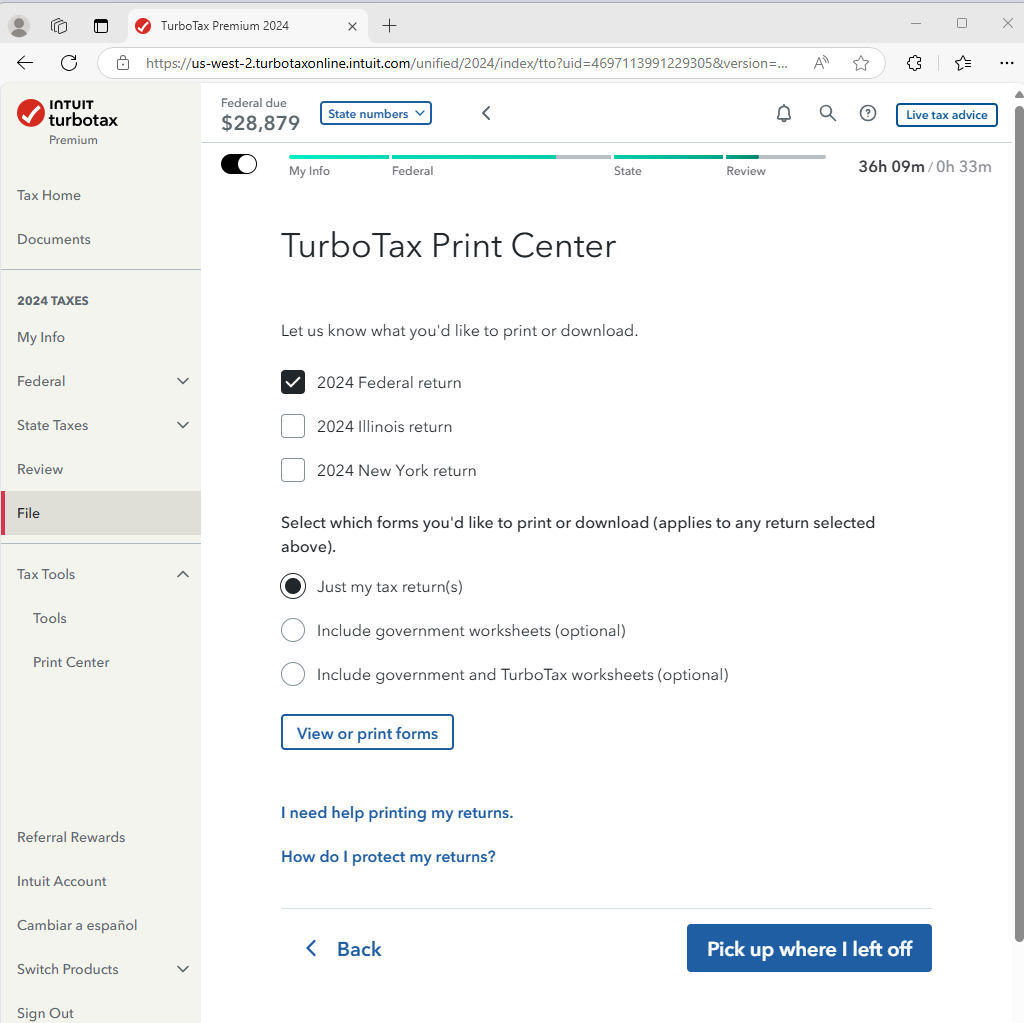Screen dimensions: 1024x1023
Task: Click Live tax advice button
Action: (x=946, y=114)
